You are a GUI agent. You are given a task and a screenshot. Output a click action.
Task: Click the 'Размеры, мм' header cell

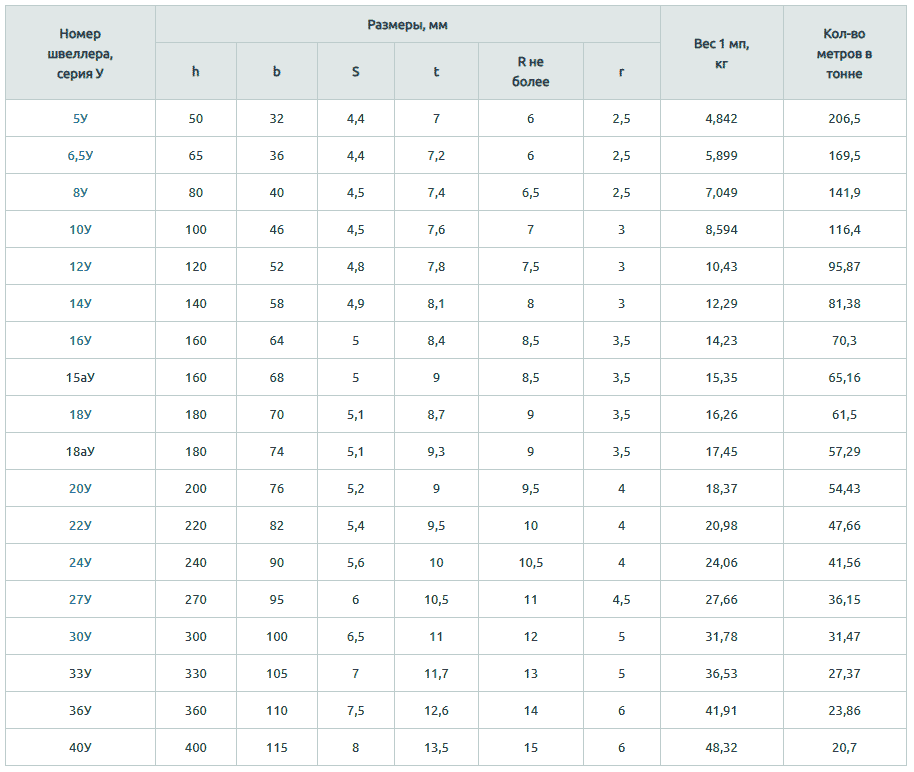tap(407, 24)
